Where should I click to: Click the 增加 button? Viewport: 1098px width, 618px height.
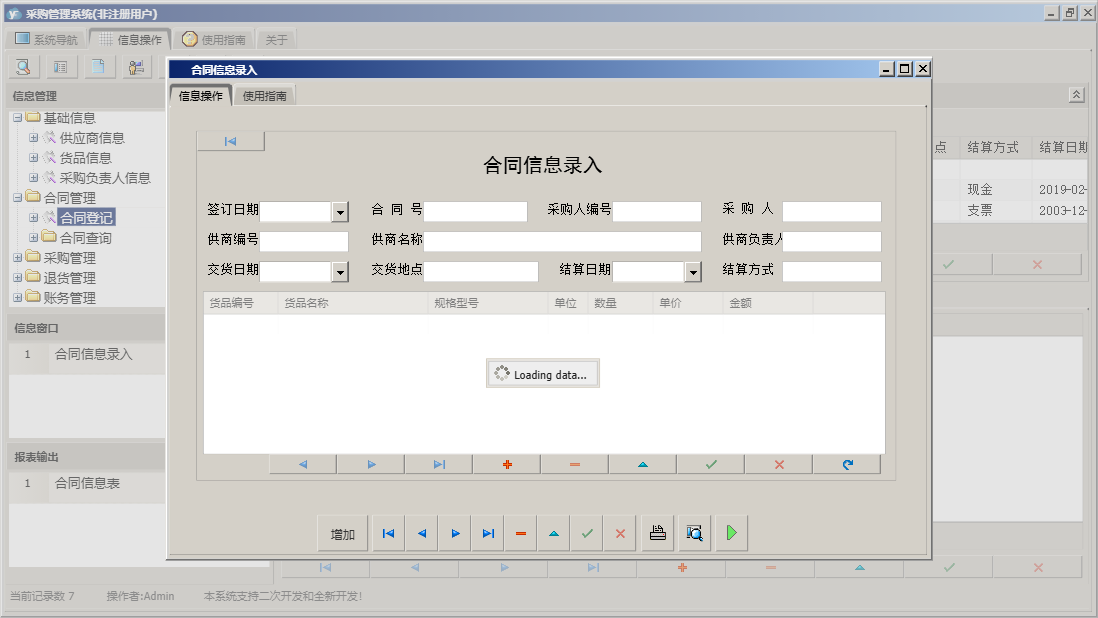click(x=343, y=533)
